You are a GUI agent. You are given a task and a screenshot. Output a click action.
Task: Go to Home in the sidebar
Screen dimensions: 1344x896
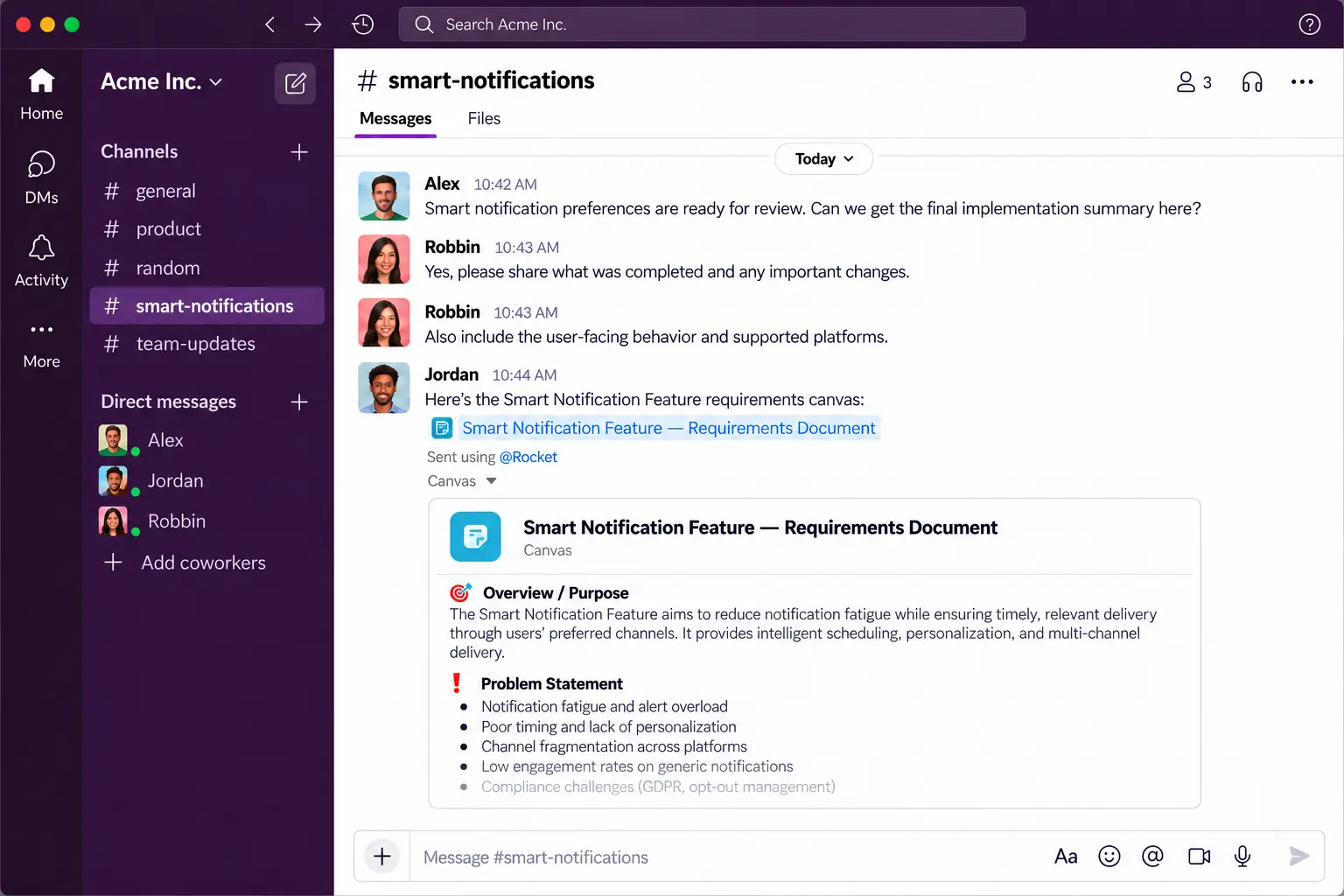[x=41, y=94]
